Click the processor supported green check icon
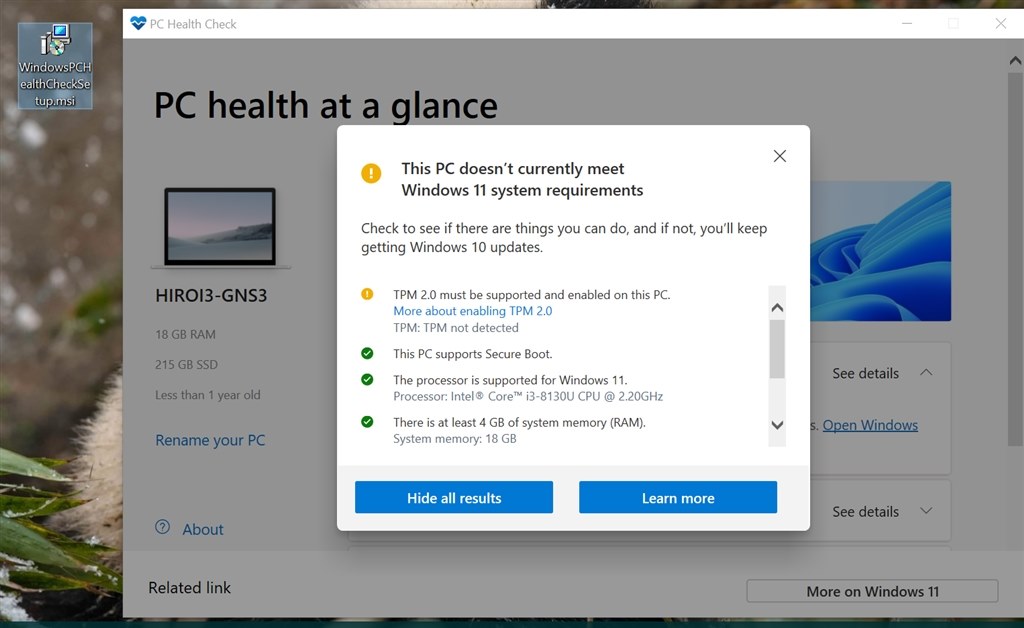Image resolution: width=1024 pixels, height=628 pixels. [367, 379]
